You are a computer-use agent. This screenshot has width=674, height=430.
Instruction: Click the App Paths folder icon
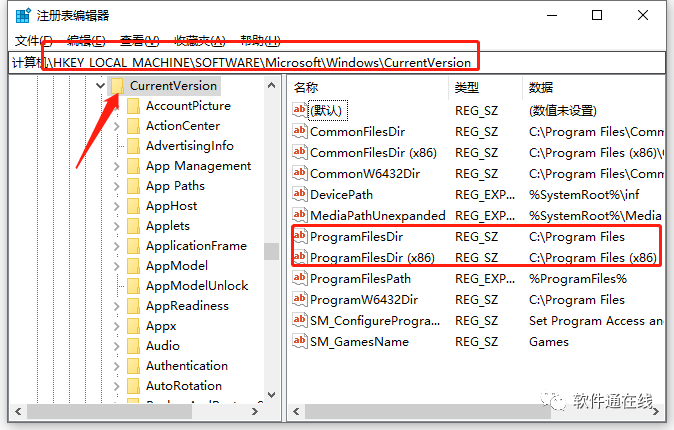(133, 186)
